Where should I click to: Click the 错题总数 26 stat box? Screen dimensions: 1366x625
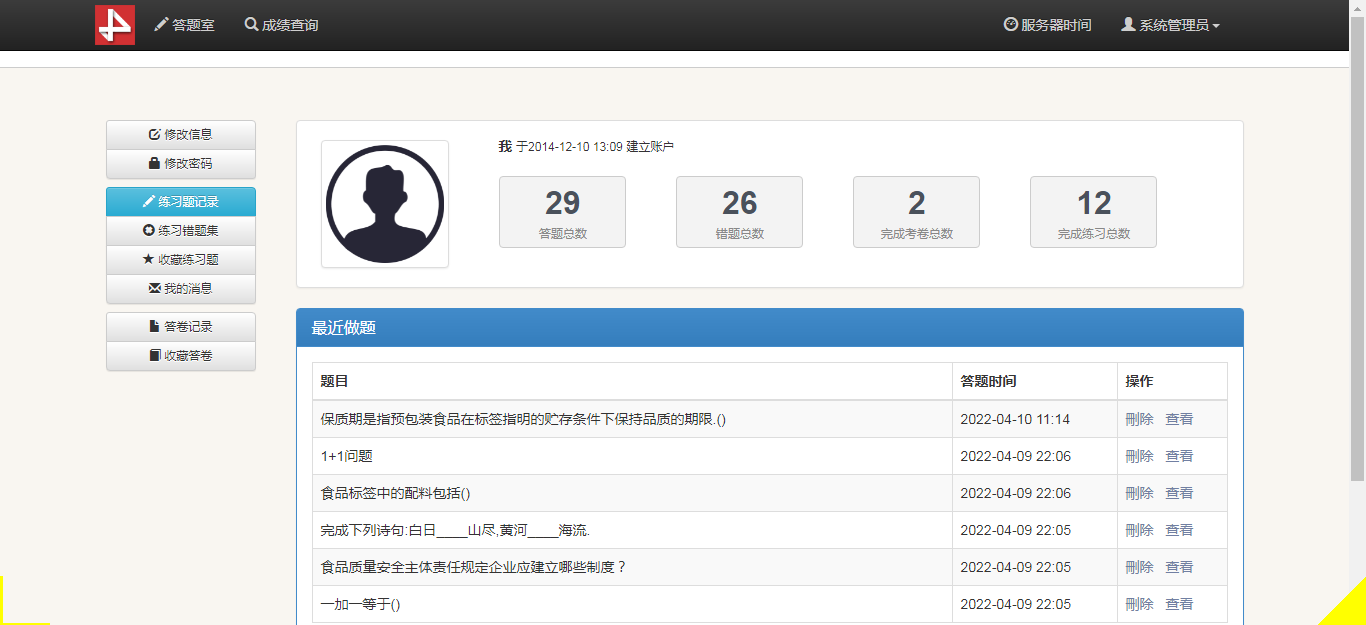click(739, 212)
